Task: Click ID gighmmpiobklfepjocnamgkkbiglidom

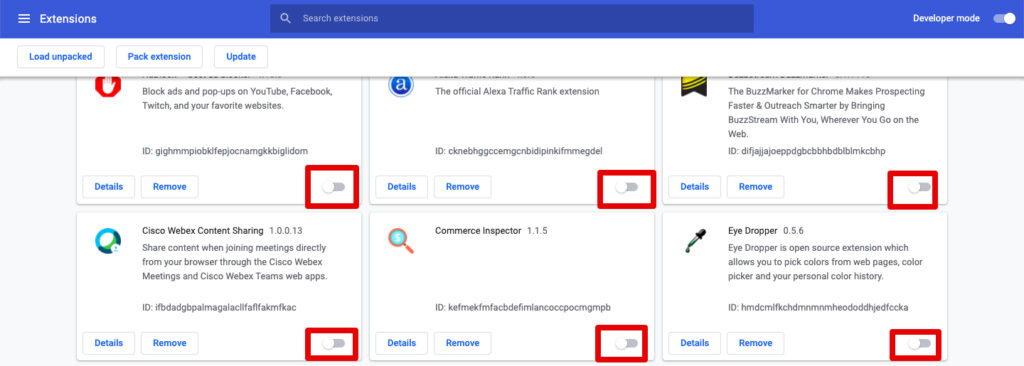Action: (x=225, y=151)
